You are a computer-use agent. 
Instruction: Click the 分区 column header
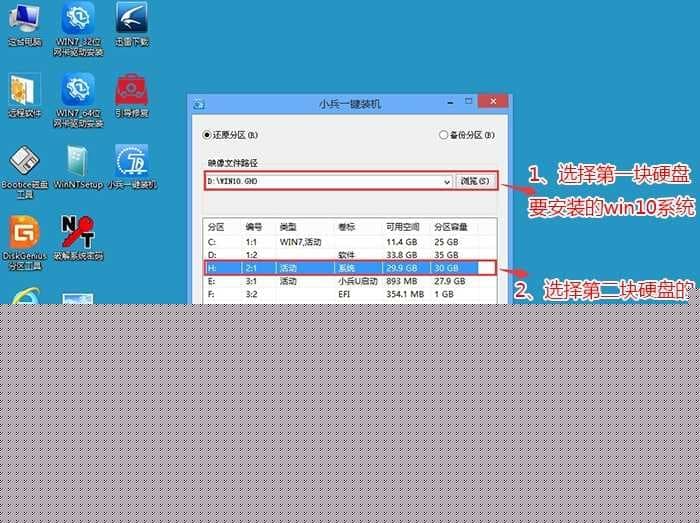[216, 227]
